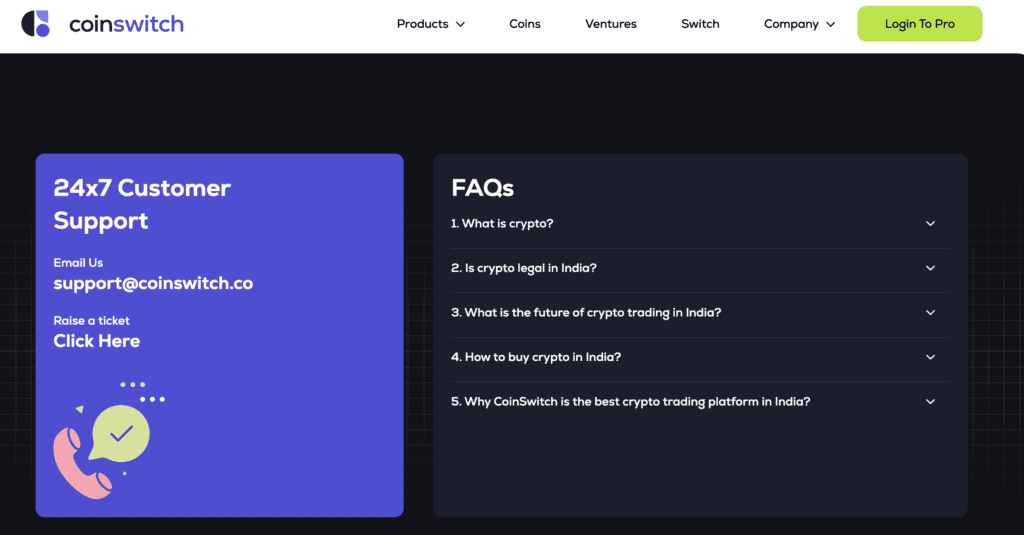Image resolution: width=1024 pixels, height=535 pixels.
Task: Open the Company menu
Action: [799, 24]
